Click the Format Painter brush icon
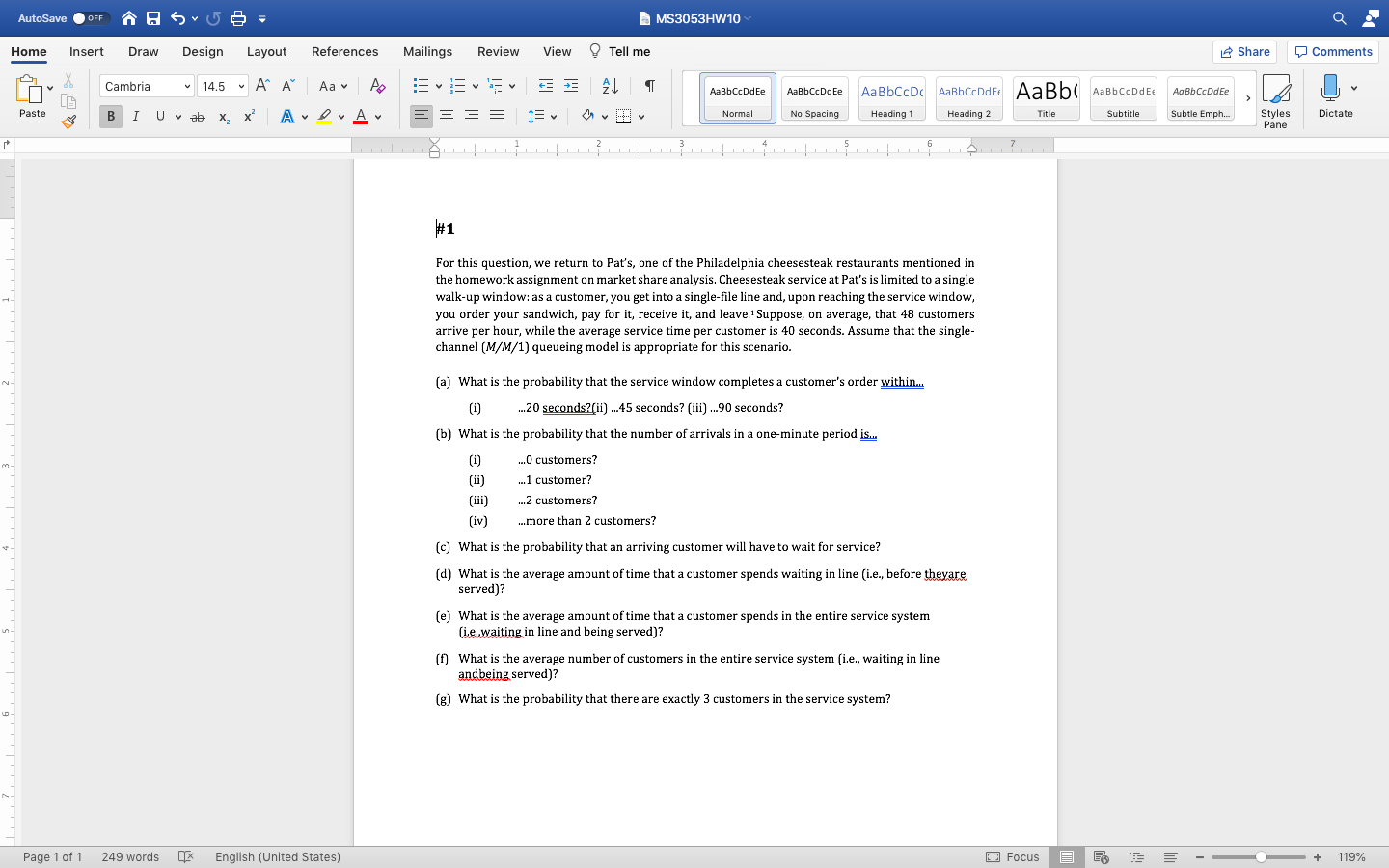1389x868 pixels. [x=68, y=122]
